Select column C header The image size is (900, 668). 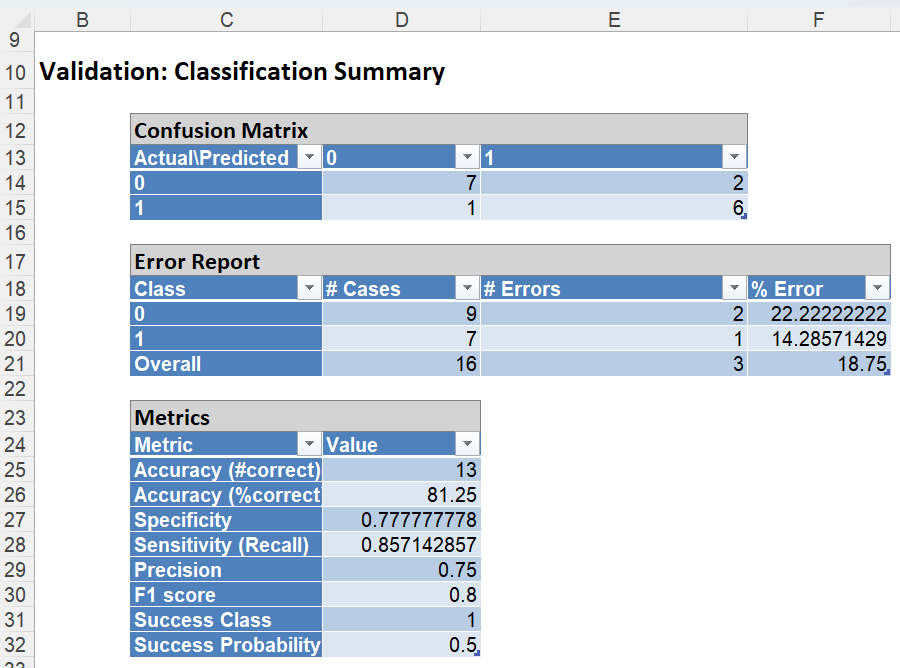tap(227, 18)
